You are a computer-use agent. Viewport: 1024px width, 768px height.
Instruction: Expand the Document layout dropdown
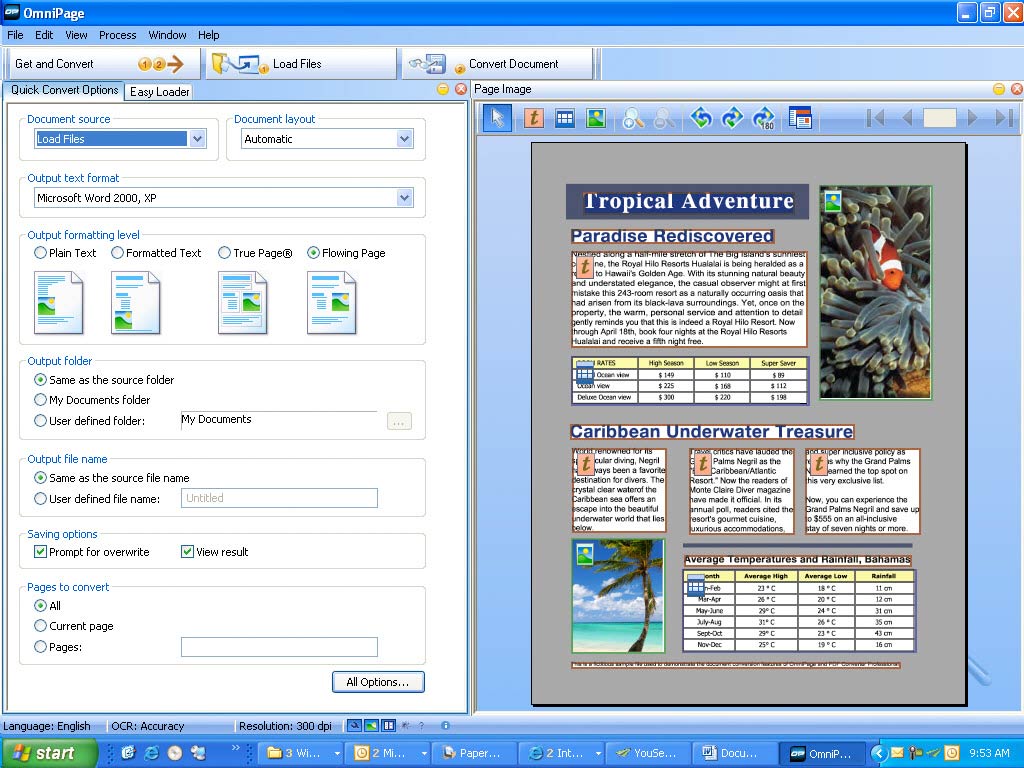coord(404,139)
